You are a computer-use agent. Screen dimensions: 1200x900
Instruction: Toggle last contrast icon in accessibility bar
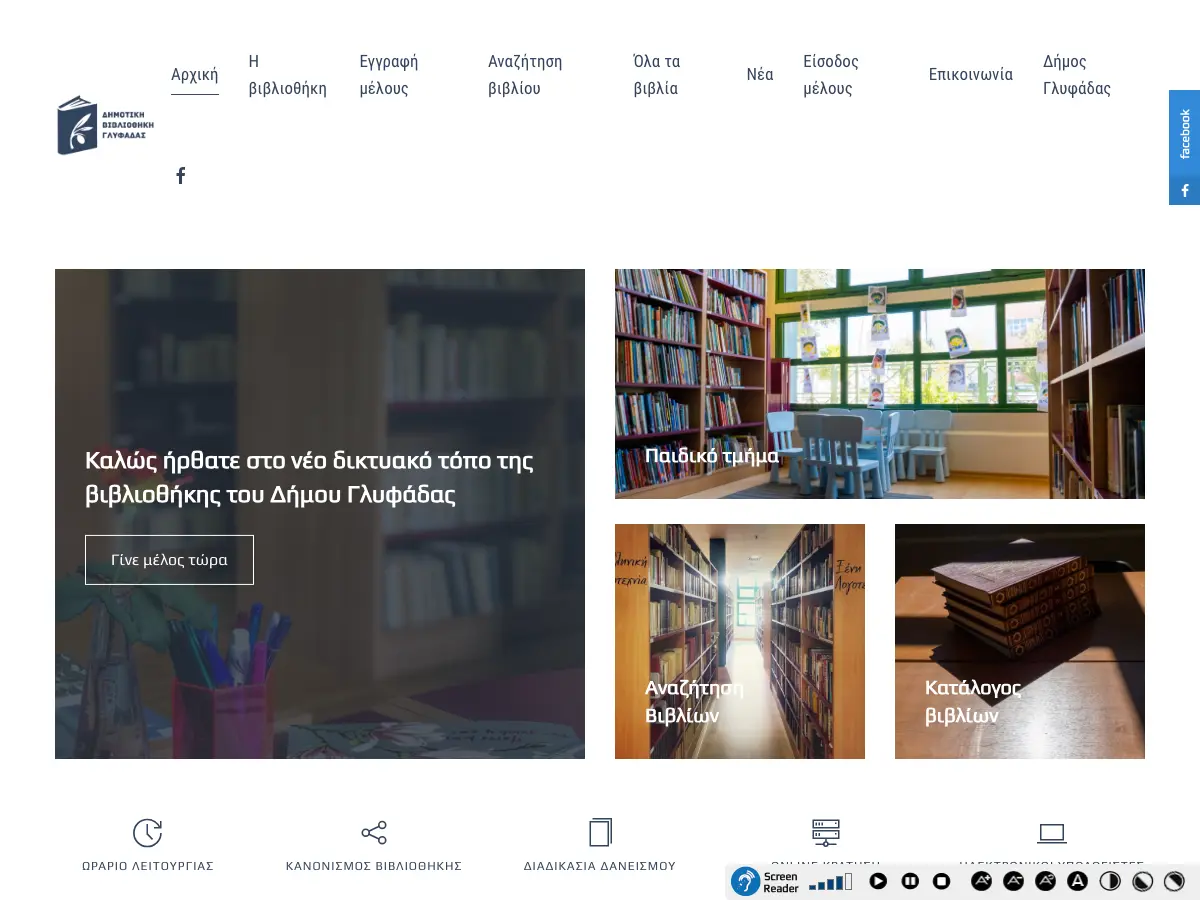[1175, 881]
